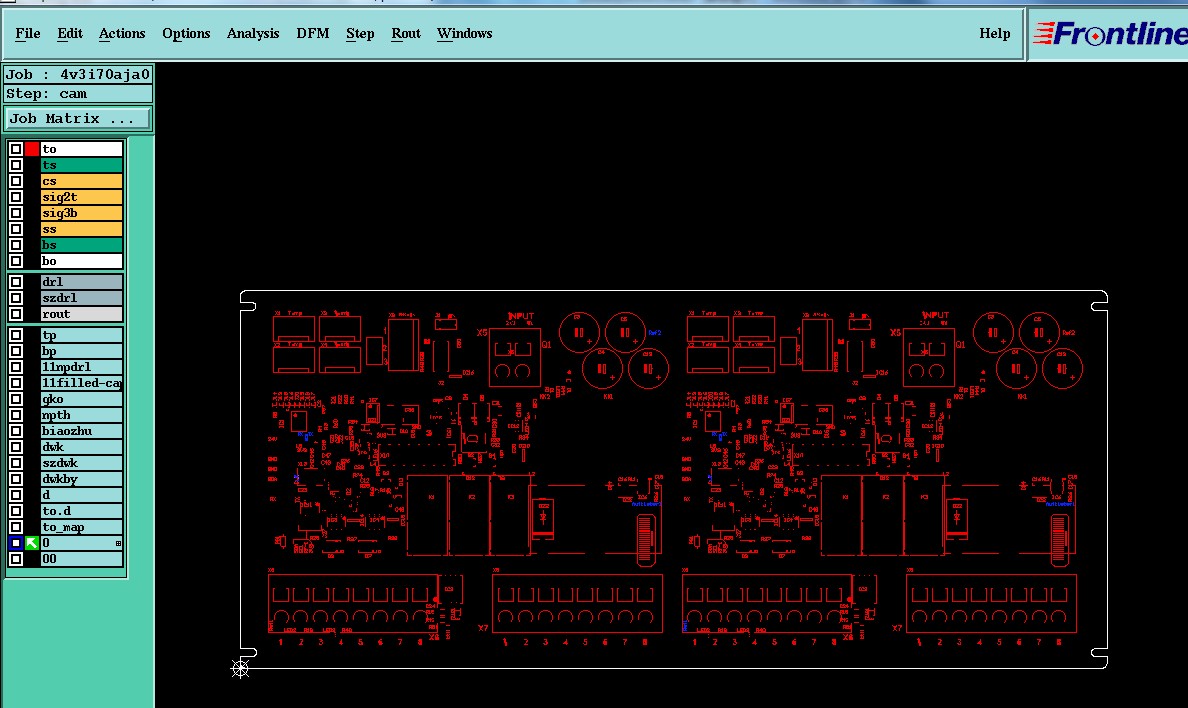The width and height of the screenshot is (1188, 708).
Task: Click the origin datum marker at board corner
Action: (x=240, y=668)
